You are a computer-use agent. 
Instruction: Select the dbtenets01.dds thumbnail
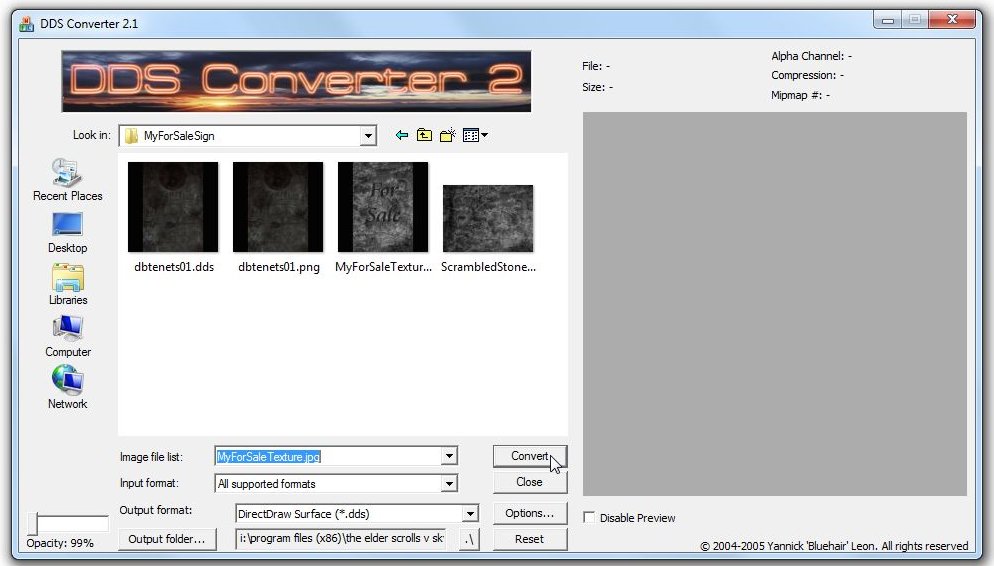(x=173, y=207)
